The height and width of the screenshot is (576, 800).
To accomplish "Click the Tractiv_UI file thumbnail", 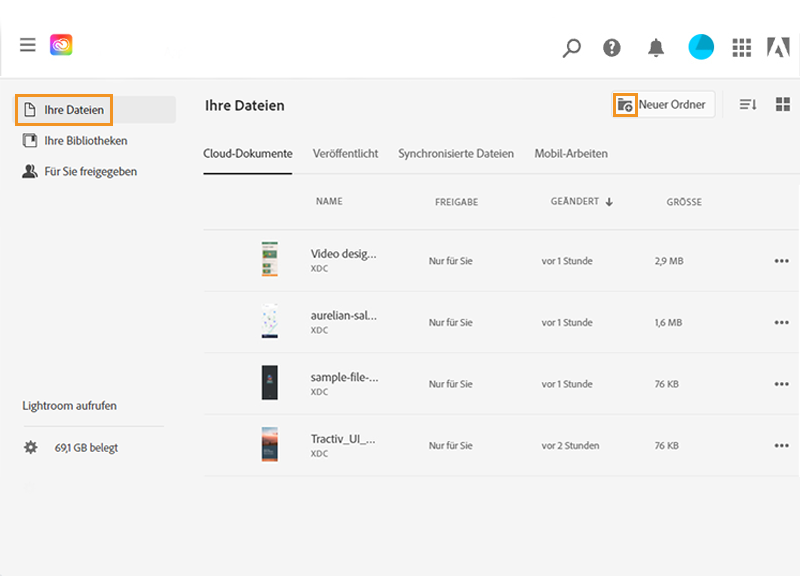I will [x=270, y=445].
